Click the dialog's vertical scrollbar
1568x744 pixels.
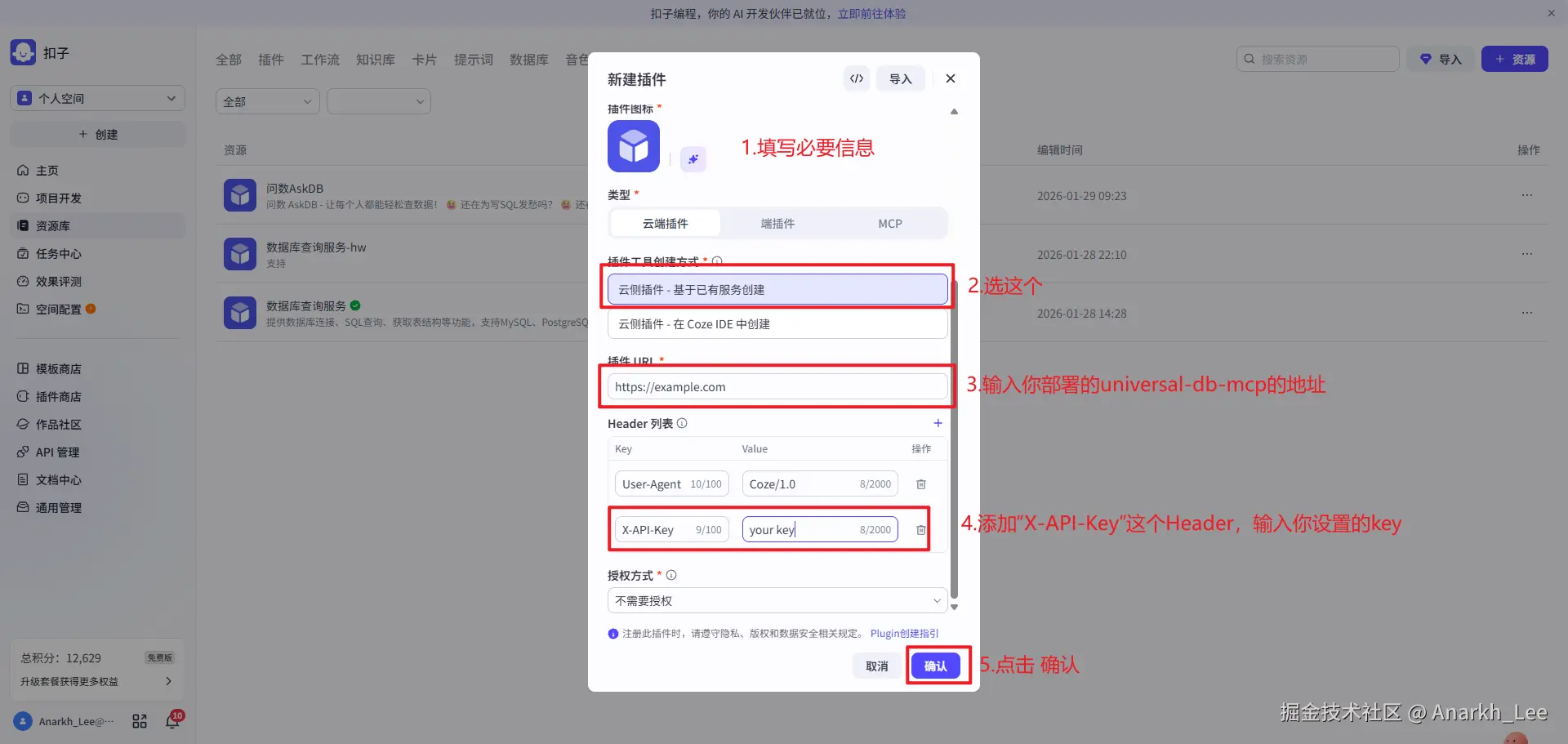coord(954,441)
